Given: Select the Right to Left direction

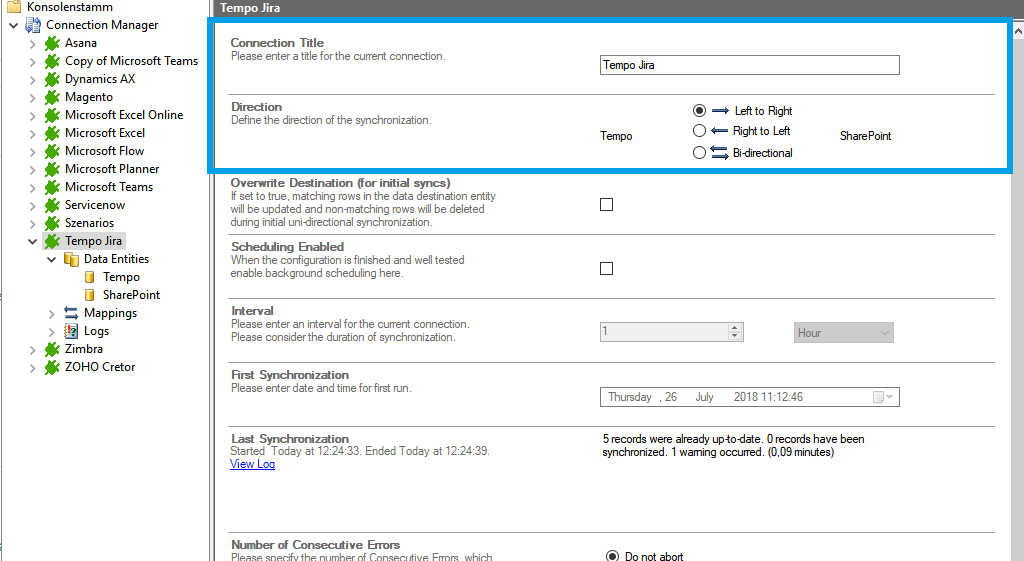Looking at the screenshot, I should pyautogui.click(x=700, y=131).
